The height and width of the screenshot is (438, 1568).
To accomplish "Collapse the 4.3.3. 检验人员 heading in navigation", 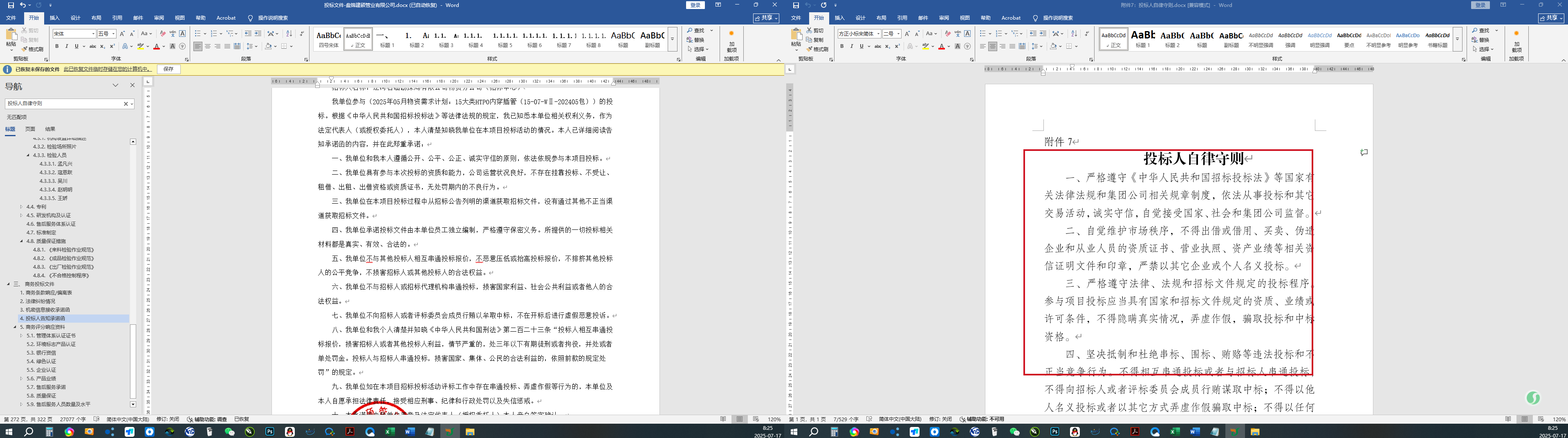I will click(28, 155).
